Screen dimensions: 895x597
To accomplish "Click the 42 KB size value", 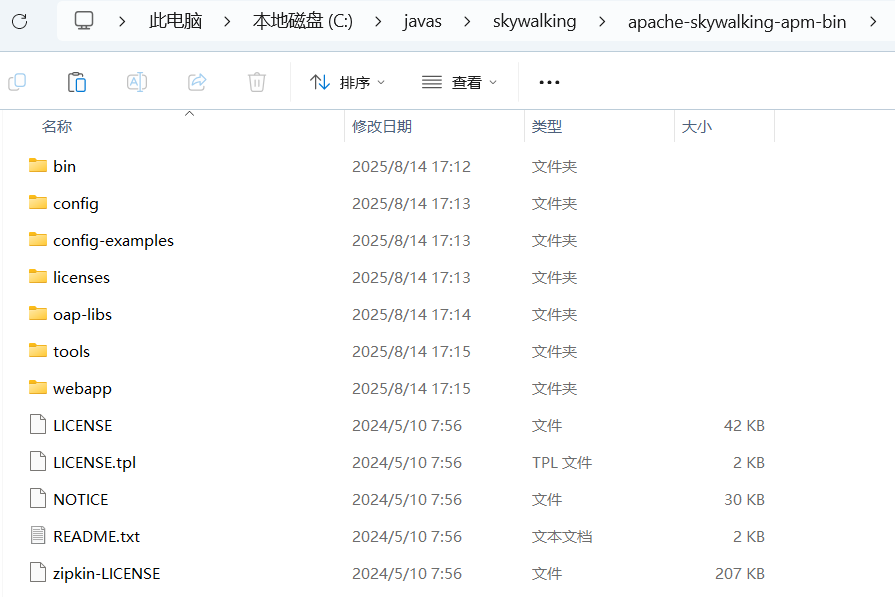I will click(744, 426).
